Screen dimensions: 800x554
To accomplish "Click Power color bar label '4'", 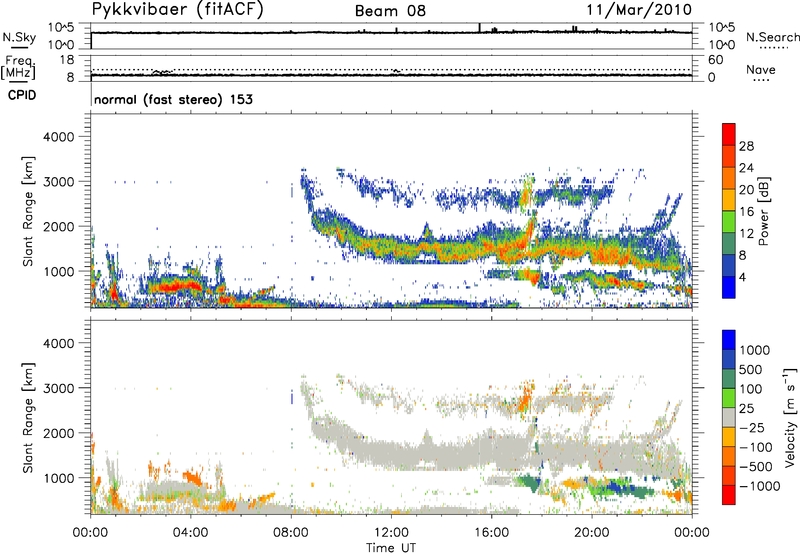I will (743, 277).
